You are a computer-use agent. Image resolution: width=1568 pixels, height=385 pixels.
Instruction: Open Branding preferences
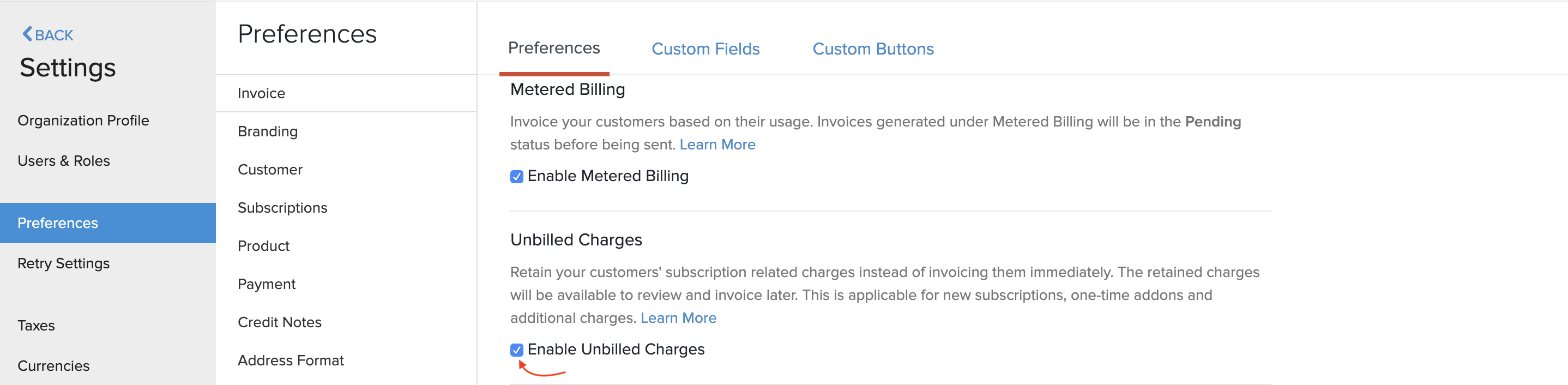click(267, 131)
